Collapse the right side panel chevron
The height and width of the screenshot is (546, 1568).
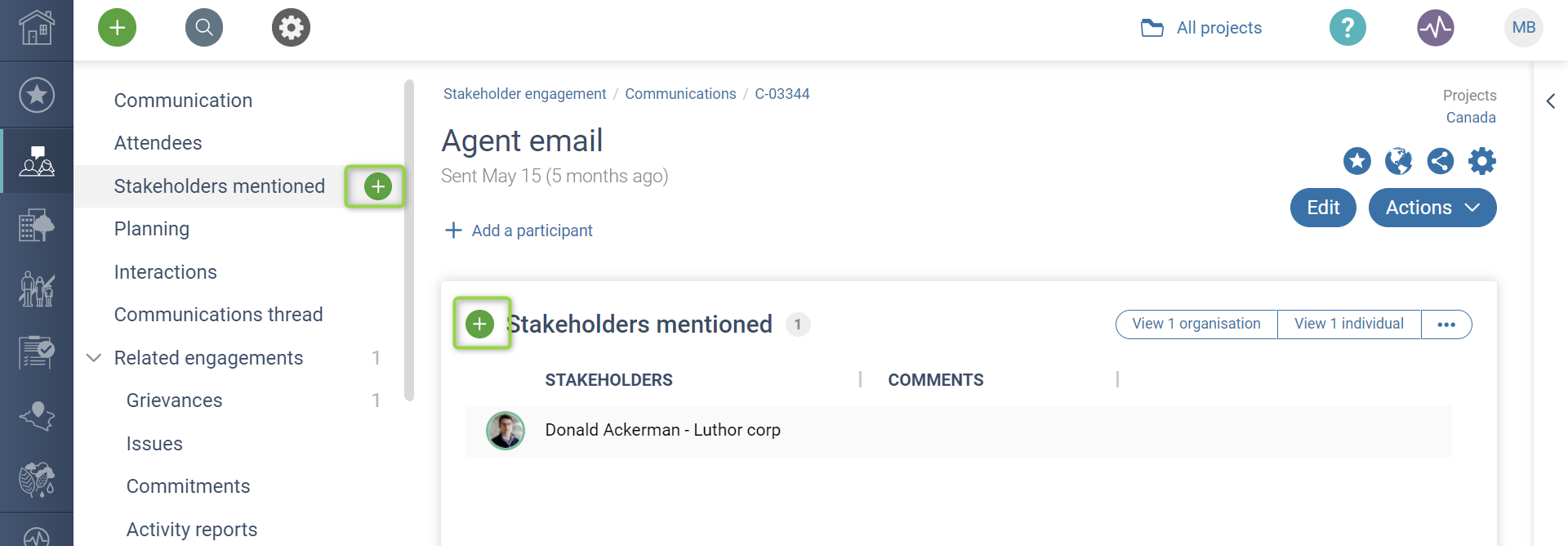pyautogui.click(x=1550, y=101)
